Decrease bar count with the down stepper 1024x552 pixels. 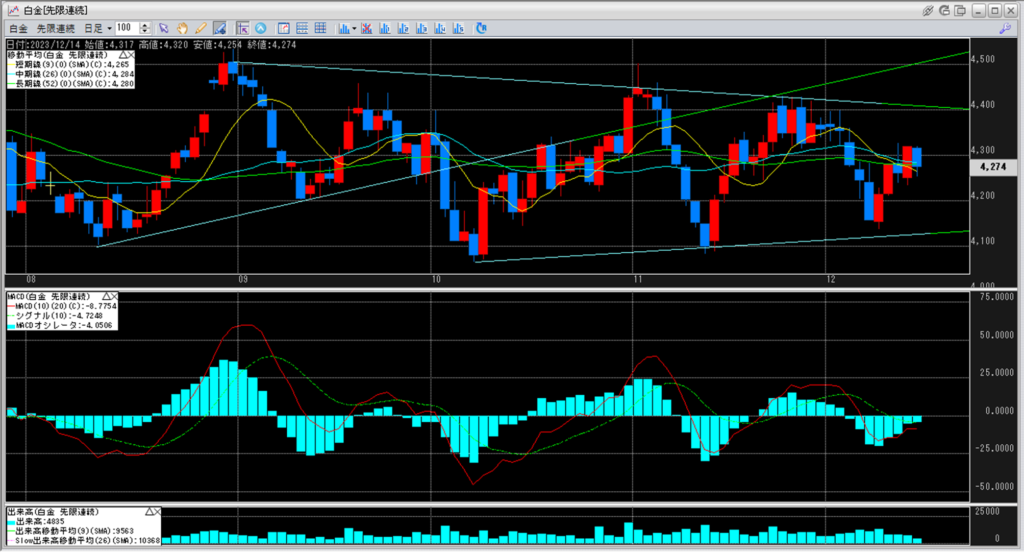[x=145, y=31]
